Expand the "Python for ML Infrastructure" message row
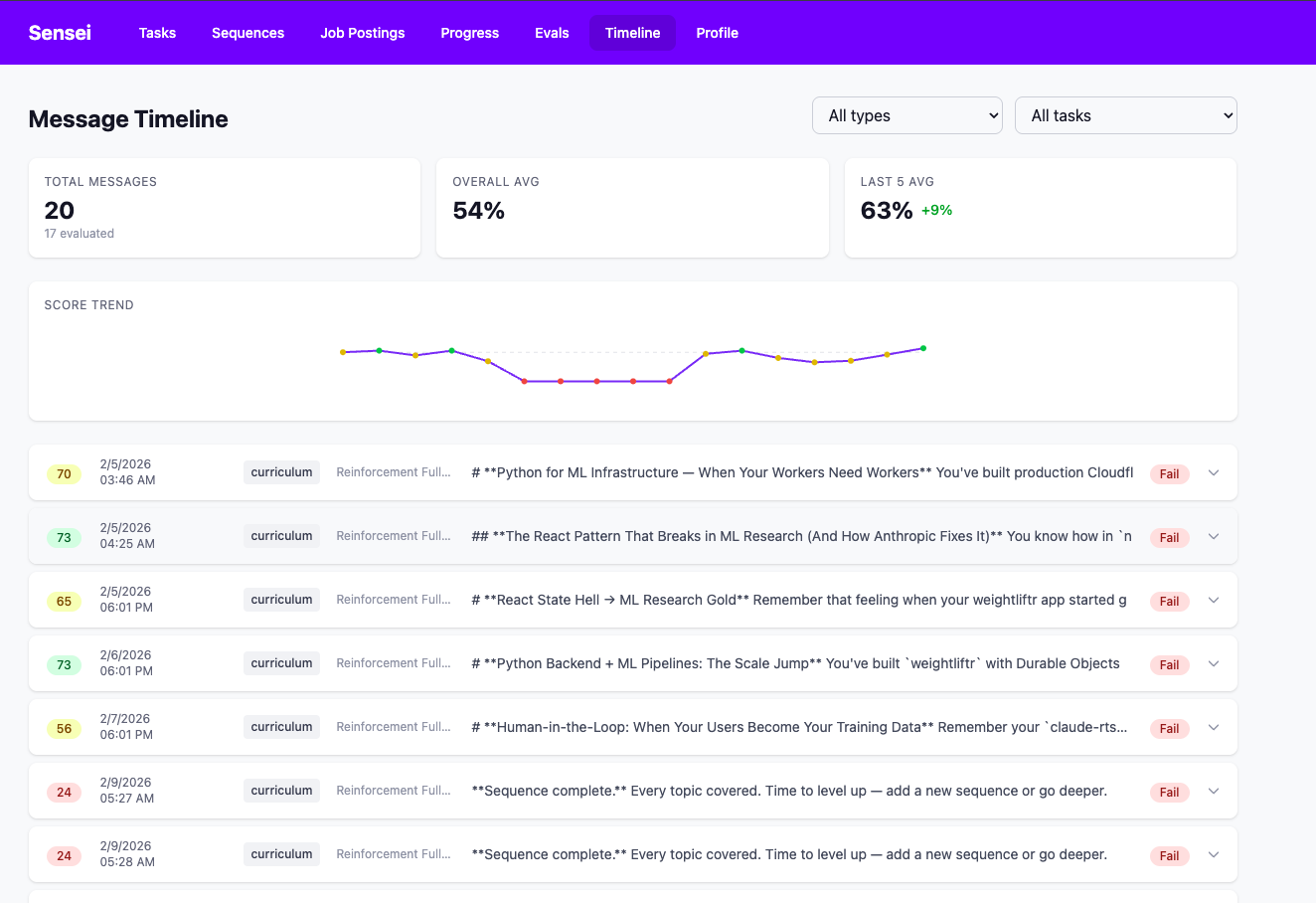Screen dimensions: 1316x903 click(x=1214, y=473)
